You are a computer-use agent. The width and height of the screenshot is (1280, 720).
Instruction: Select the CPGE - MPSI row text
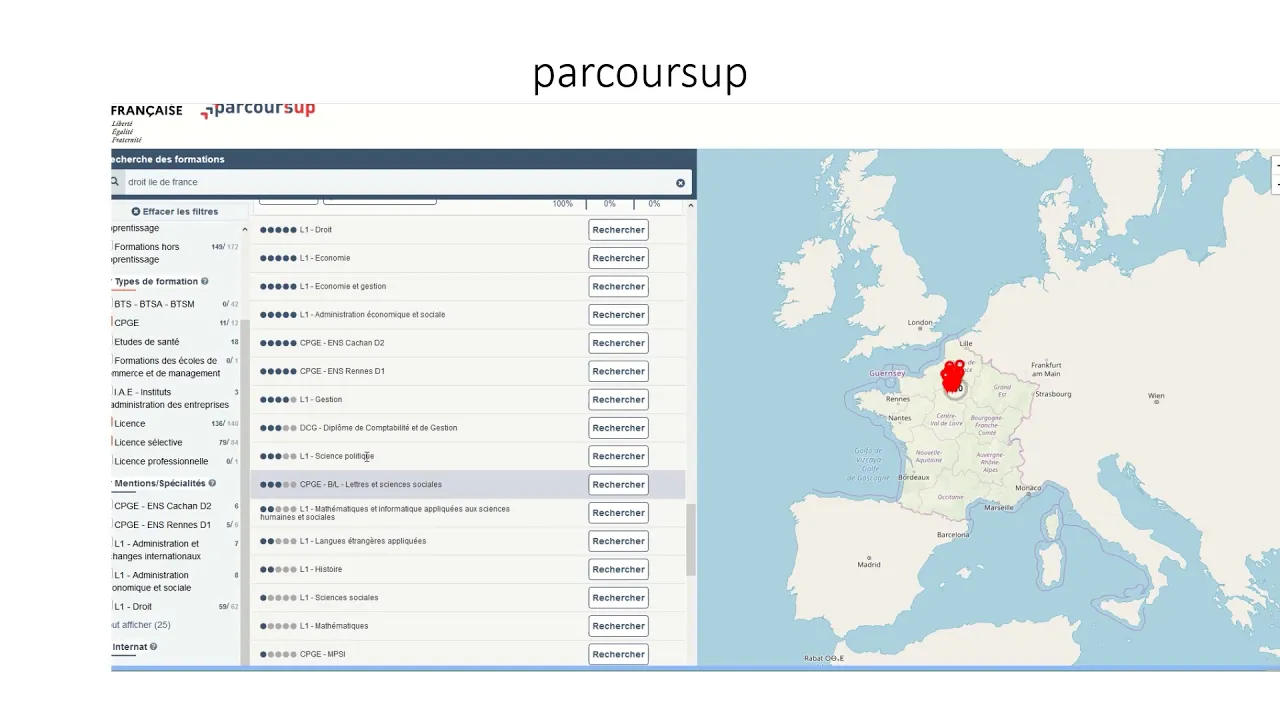coord(323,655)
